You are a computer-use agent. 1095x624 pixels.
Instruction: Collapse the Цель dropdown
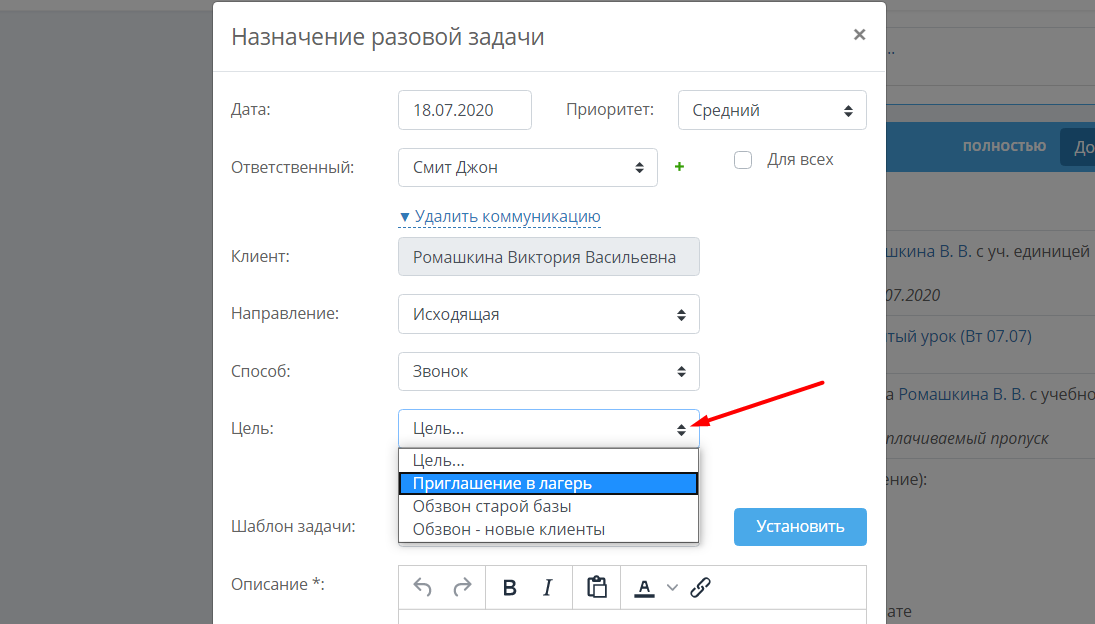tap(548, 429)
